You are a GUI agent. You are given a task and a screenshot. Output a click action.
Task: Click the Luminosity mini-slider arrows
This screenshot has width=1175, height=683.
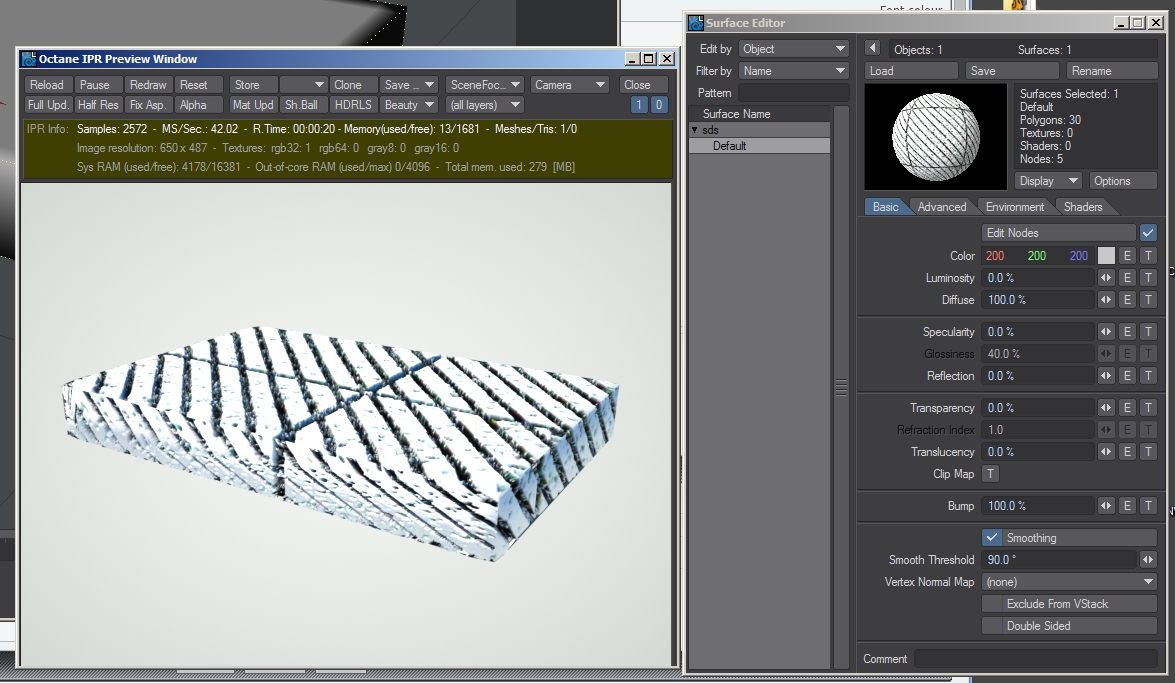click(1106, 277)
